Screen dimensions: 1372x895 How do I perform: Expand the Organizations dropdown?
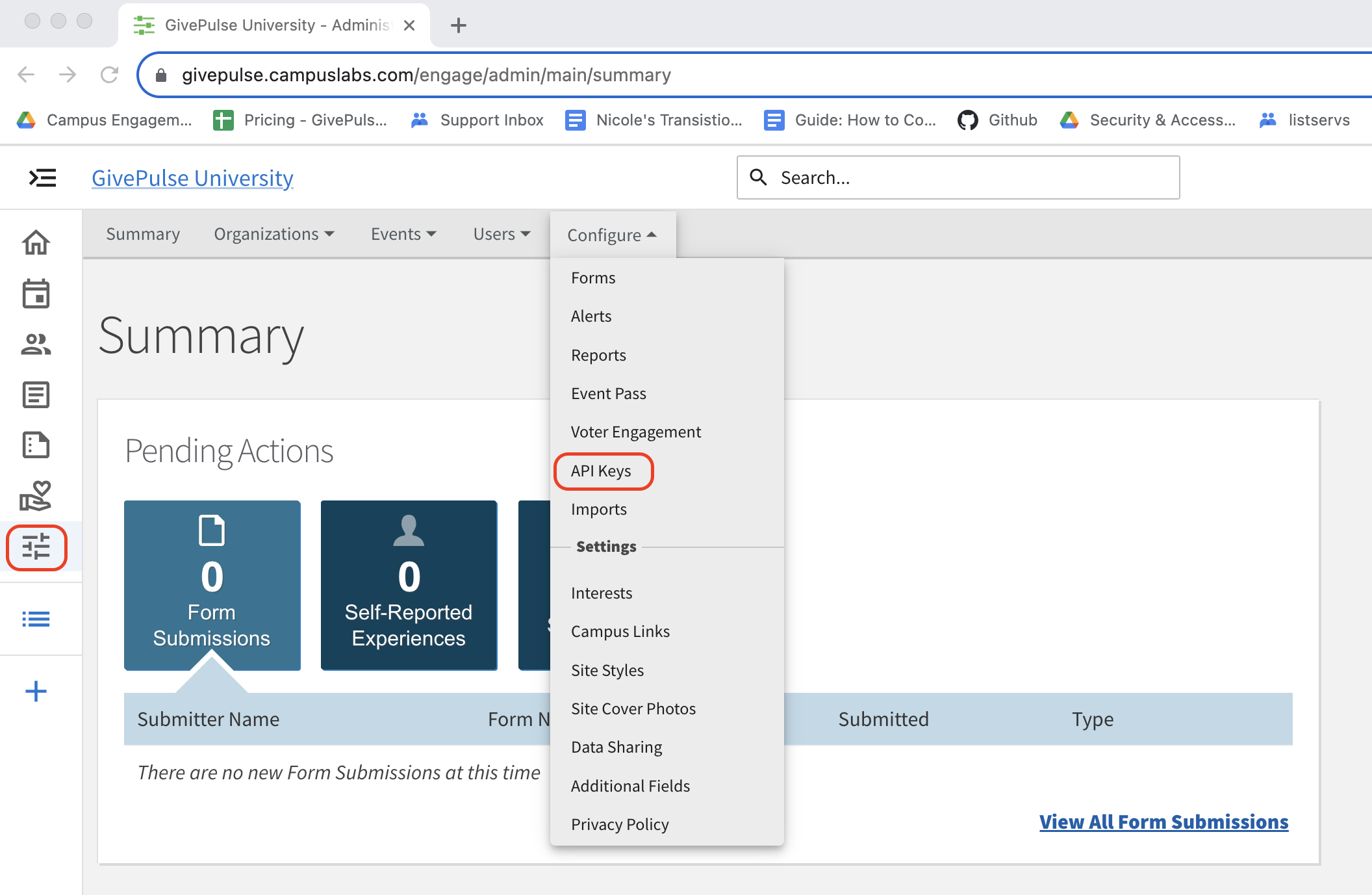tap(273, 234)
